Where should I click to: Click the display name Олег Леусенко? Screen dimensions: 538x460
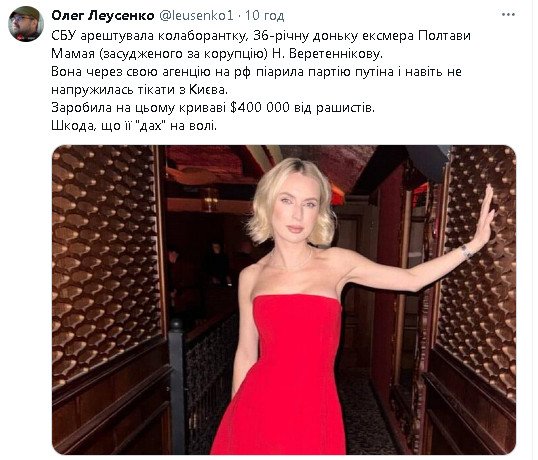click(x=103, y=15)
